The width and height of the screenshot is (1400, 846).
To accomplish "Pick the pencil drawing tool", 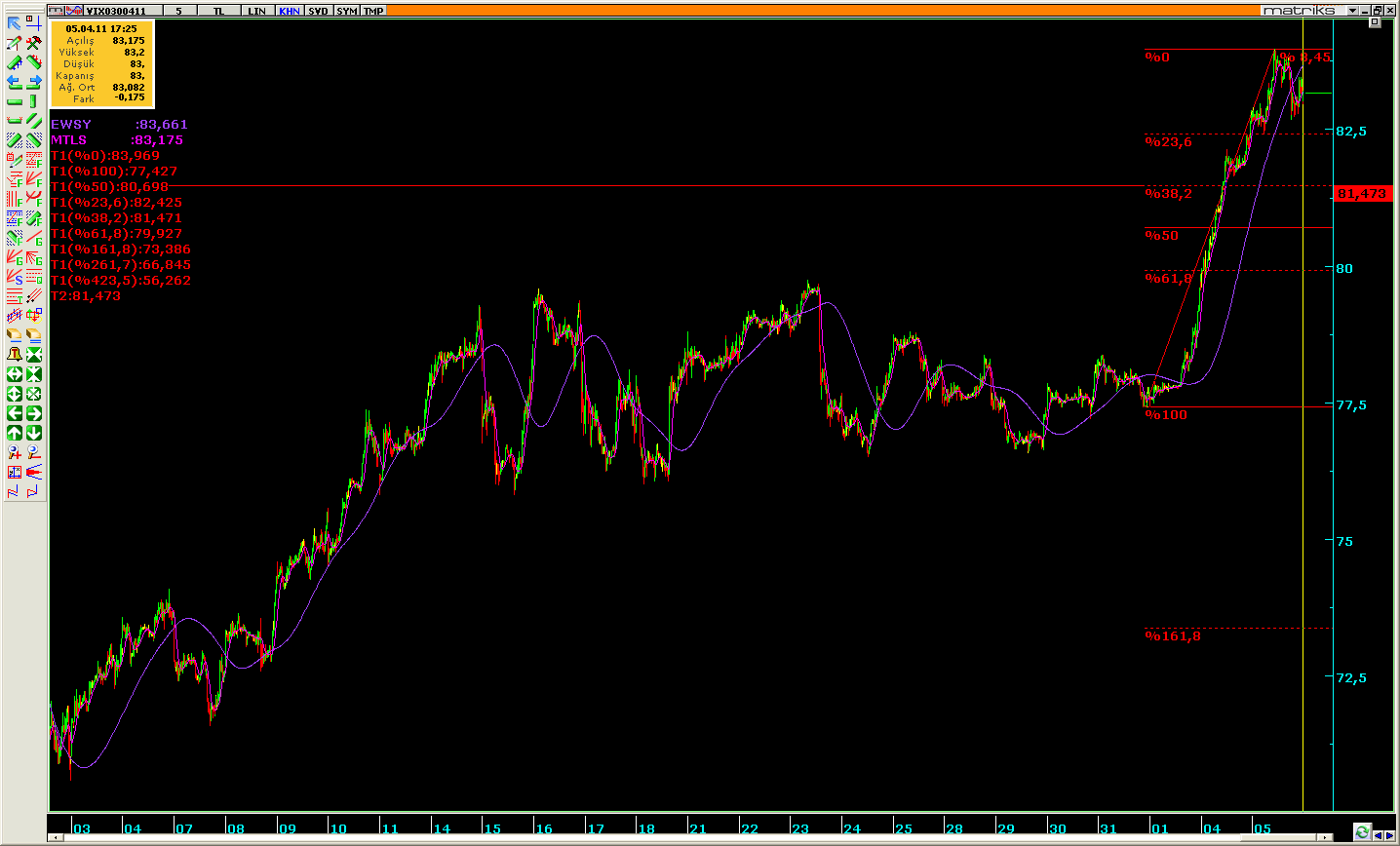I will click(x=14, y=43).
